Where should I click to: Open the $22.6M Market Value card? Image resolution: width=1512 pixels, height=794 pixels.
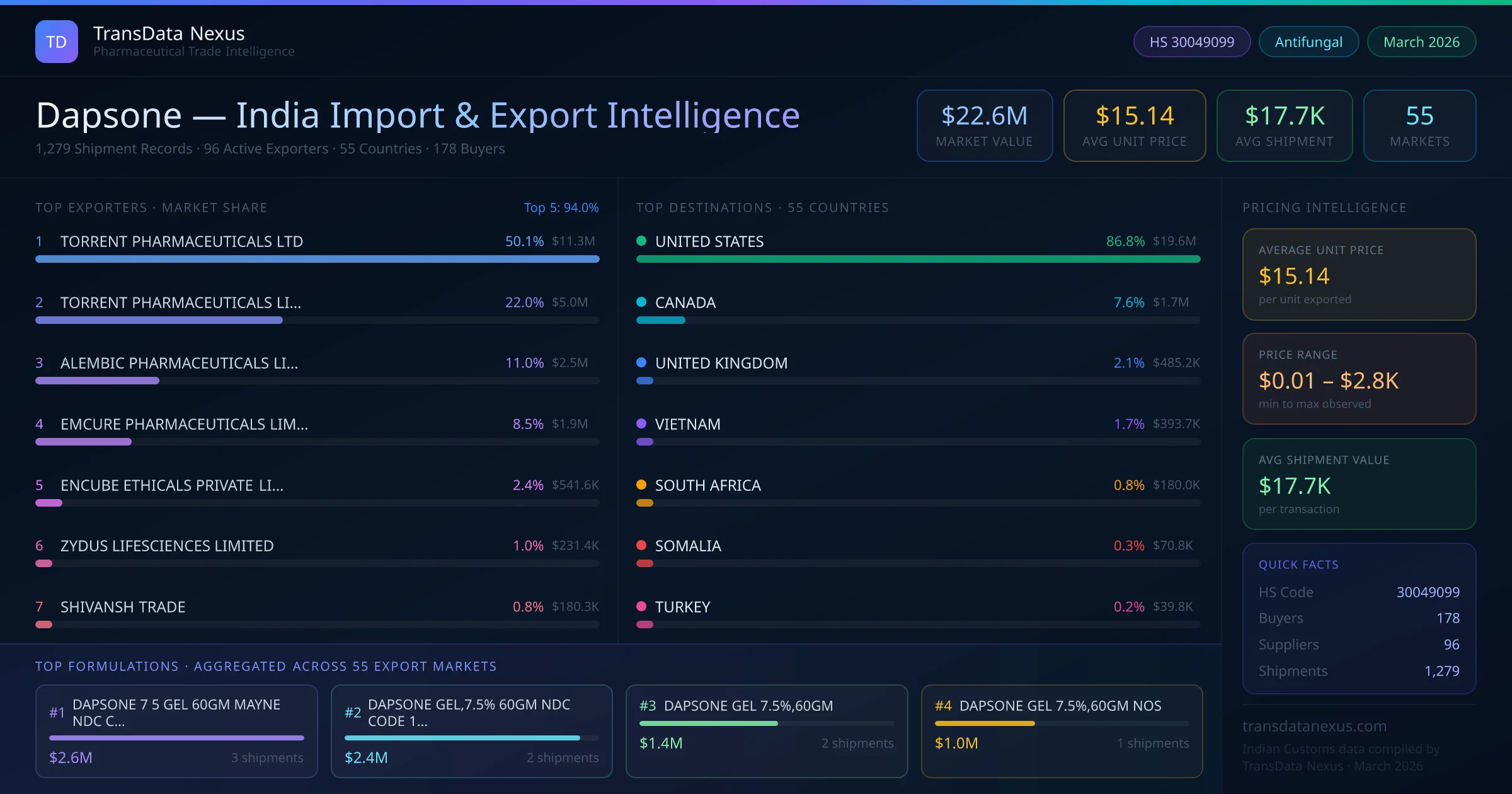(x=984, y=125)
